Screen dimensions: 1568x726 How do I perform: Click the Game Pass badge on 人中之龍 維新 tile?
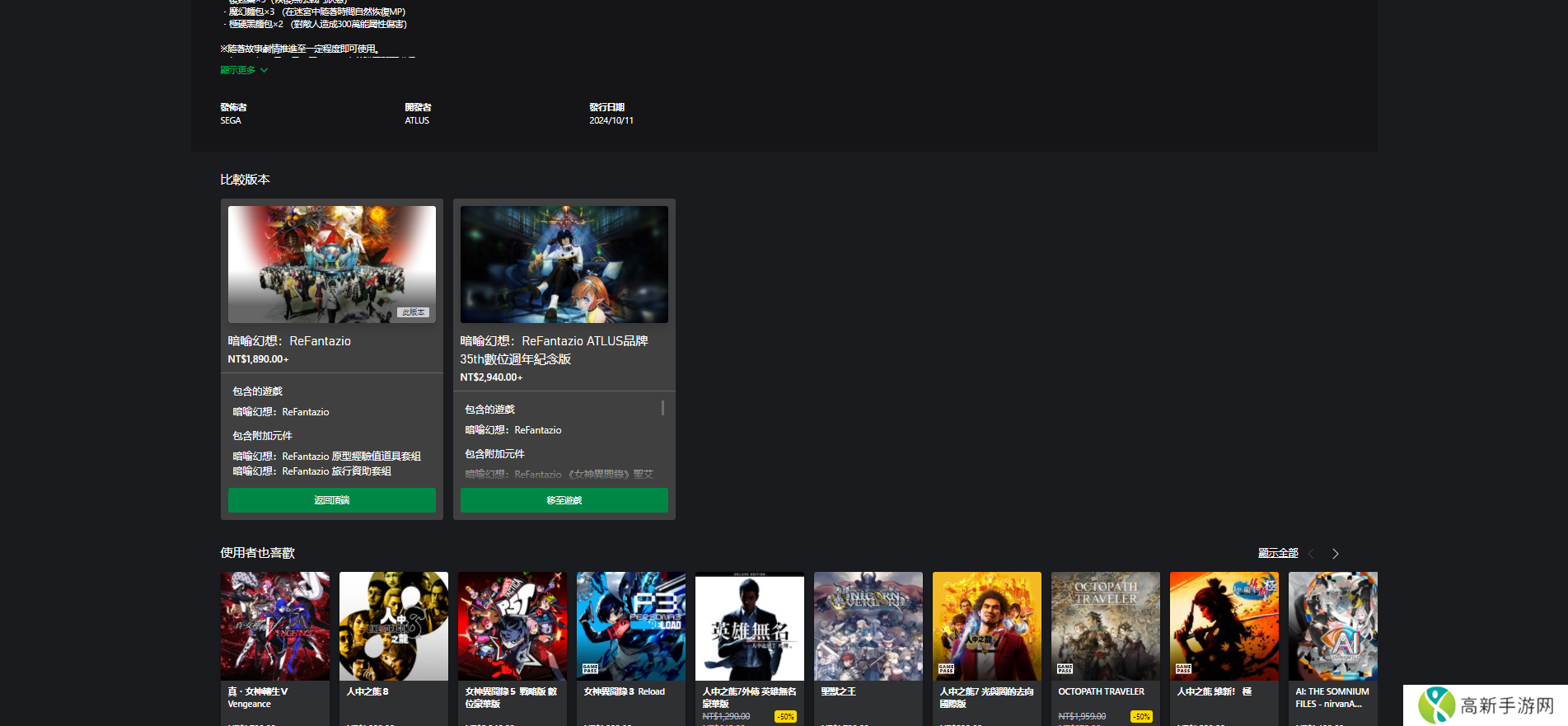pyautogui.click(x=1183, y=669)
